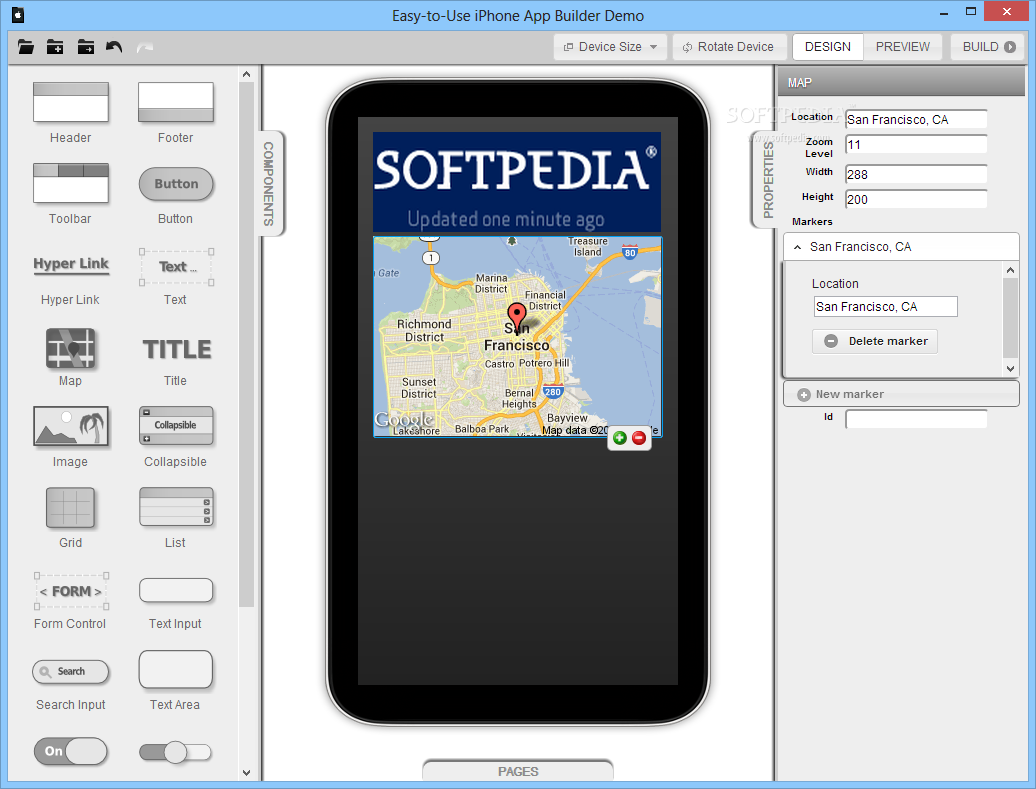Select the Header component
Screen dimensions: 1036x789
(71, 112)
